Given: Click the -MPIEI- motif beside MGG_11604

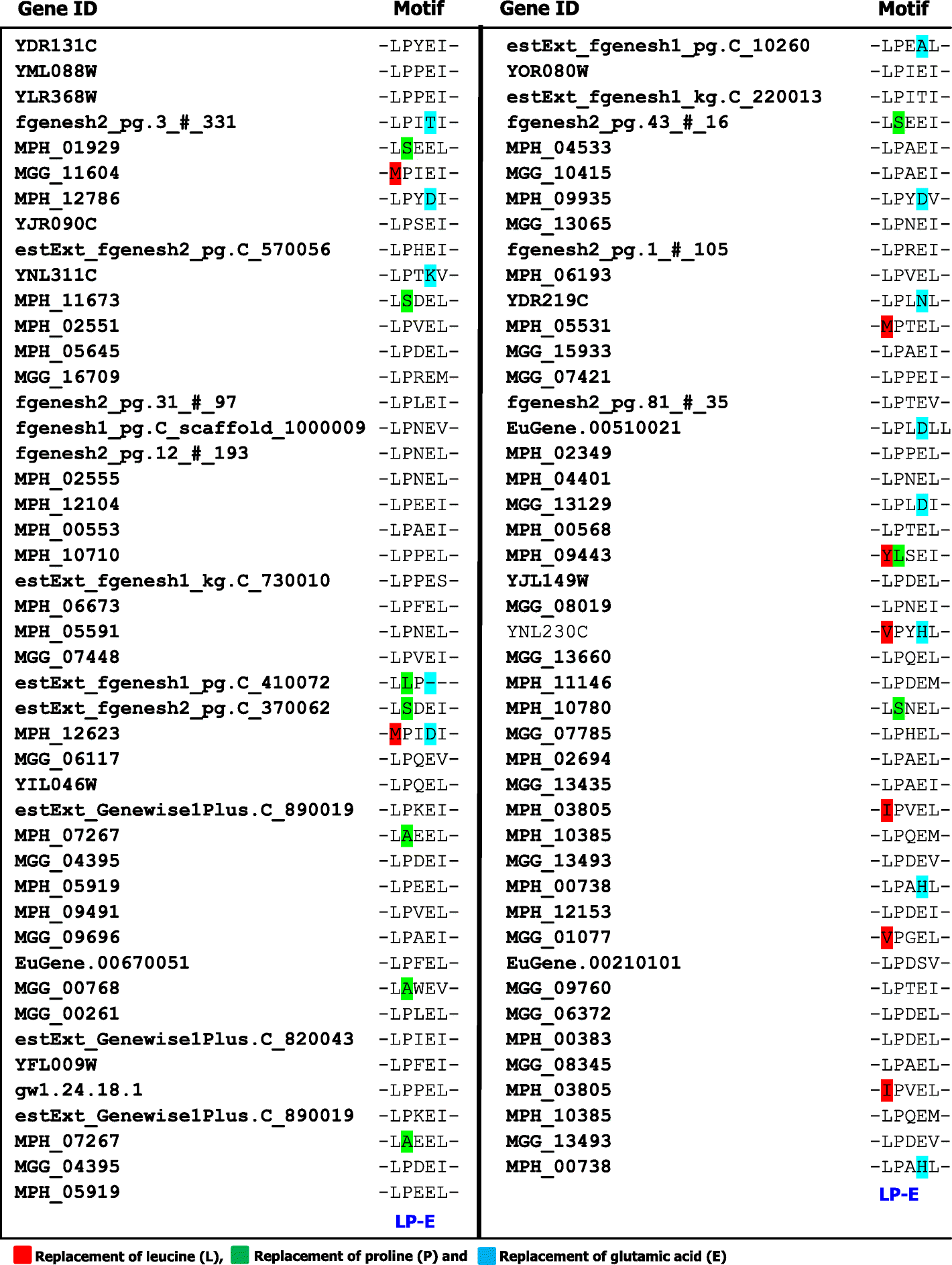Looking at the screenshot, I should click(419, 173).
